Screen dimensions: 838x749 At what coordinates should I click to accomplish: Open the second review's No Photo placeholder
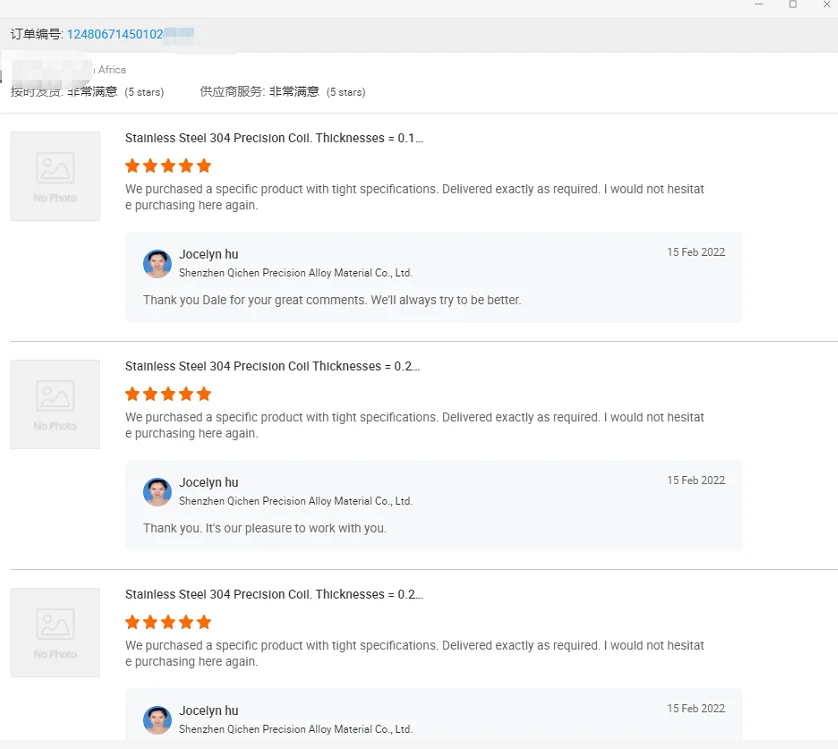pos(55,404)
